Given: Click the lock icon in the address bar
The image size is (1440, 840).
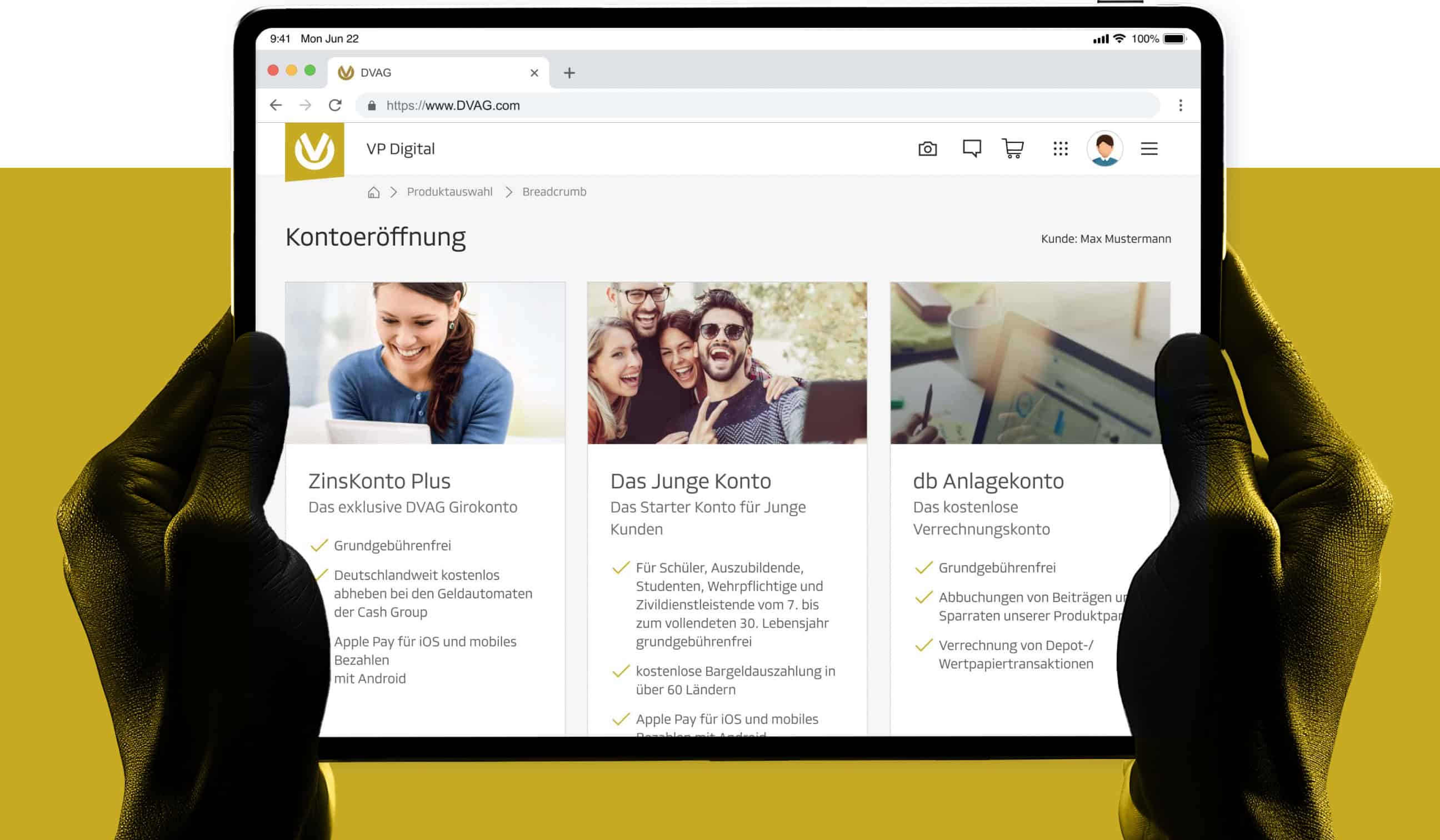Looking at the screenshot, I should (x=372, y=106).
